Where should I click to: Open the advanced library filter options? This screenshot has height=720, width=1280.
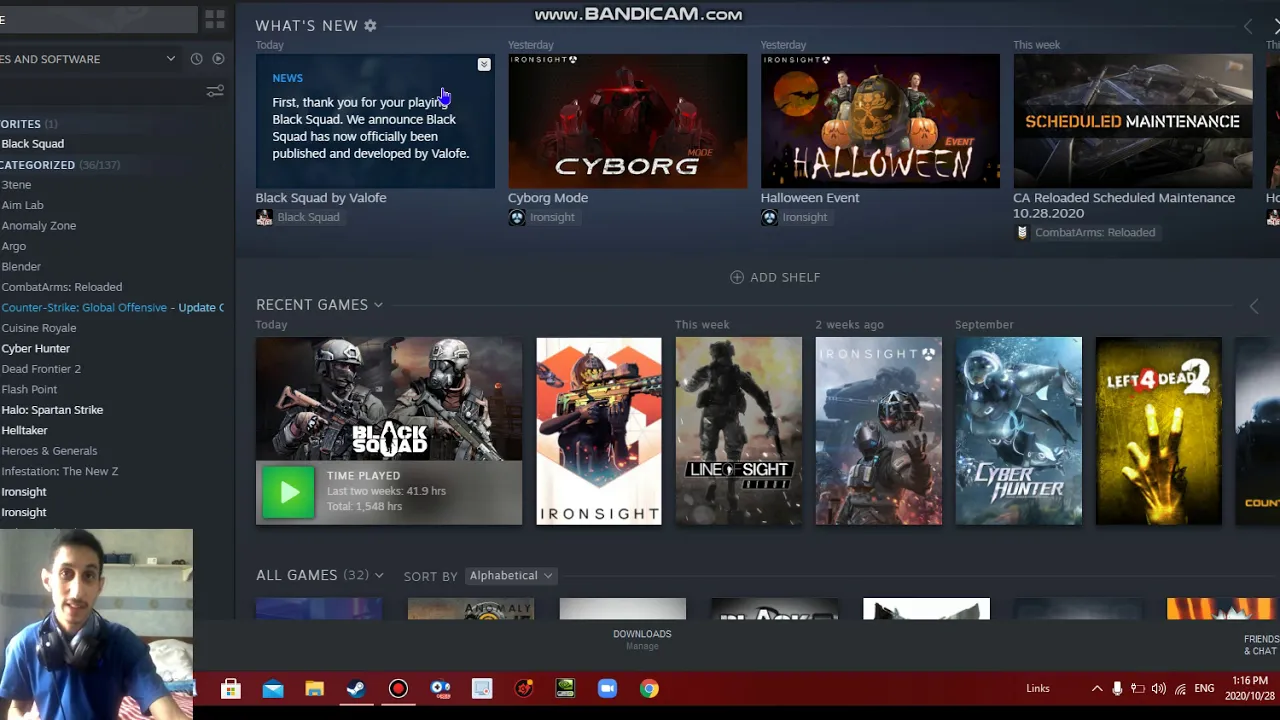click(215, 91)
